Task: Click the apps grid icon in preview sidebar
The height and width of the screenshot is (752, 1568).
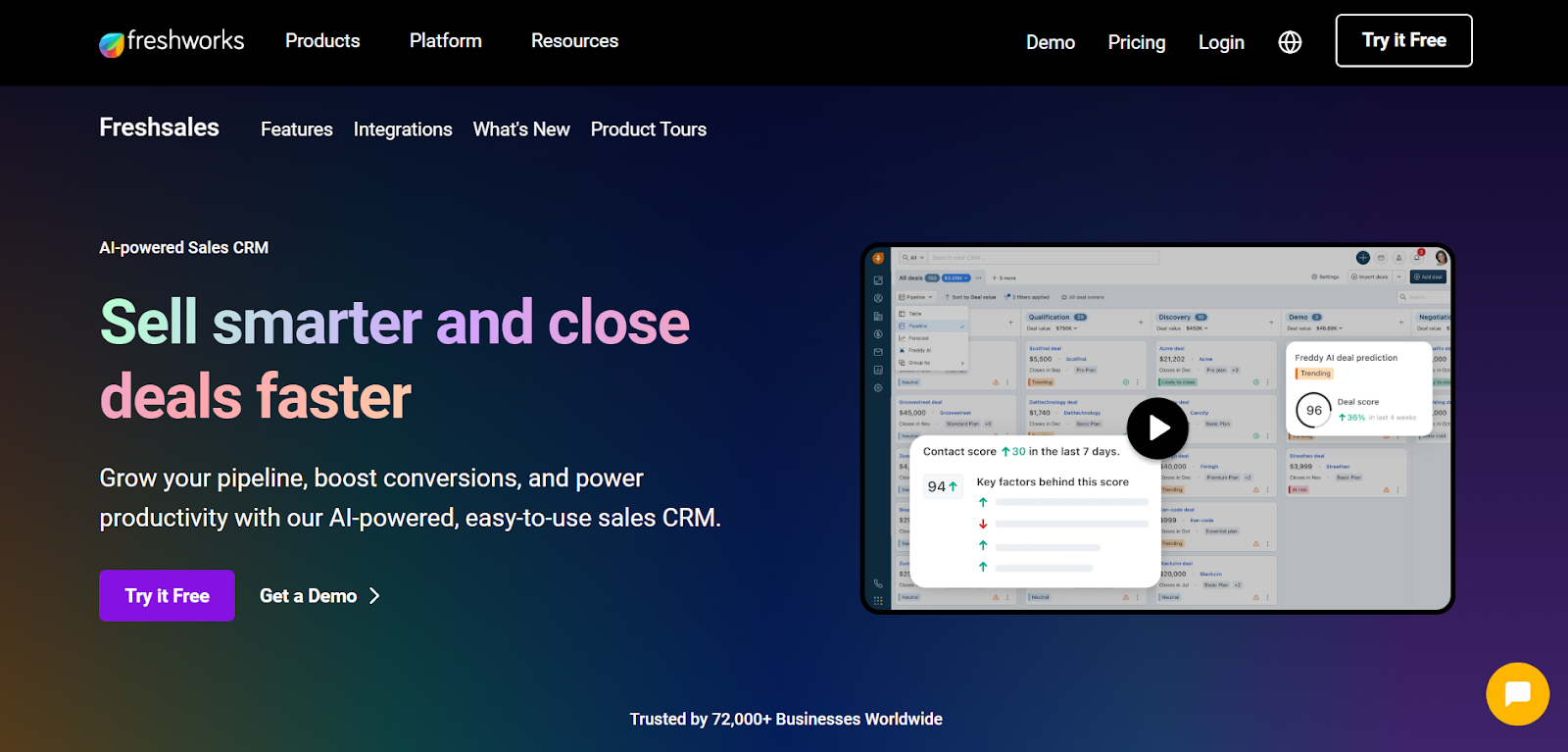Action: [x=878, y=600]
